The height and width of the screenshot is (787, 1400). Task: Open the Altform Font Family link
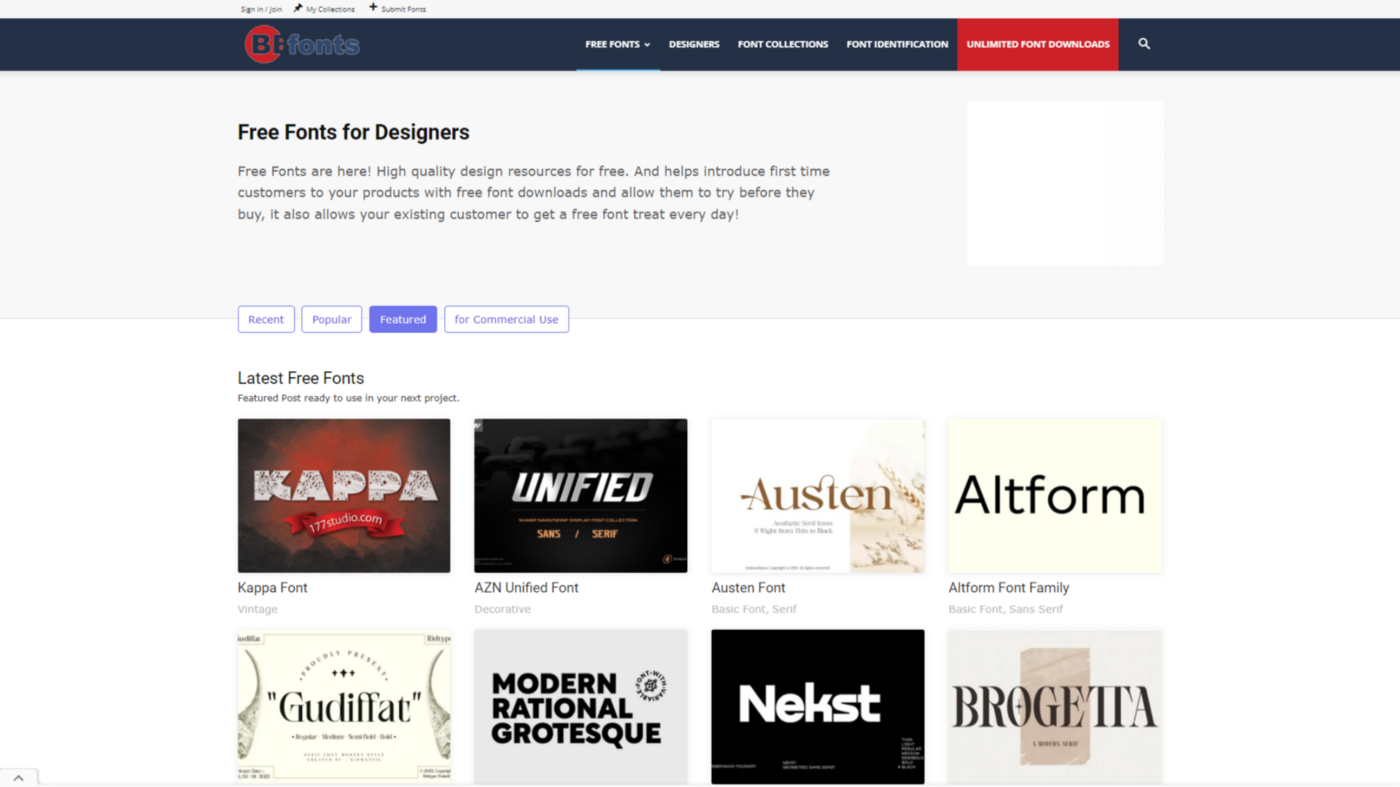click(1008, 587)
